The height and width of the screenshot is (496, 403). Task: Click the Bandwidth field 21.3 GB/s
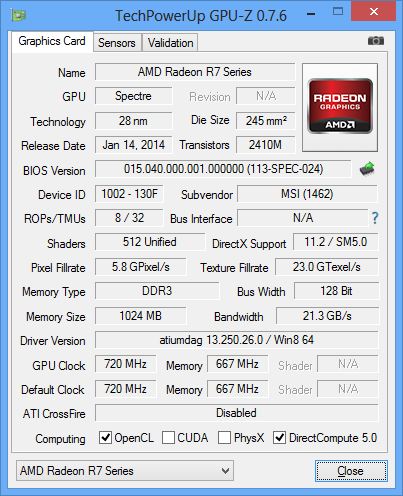[x=327, y=316]
